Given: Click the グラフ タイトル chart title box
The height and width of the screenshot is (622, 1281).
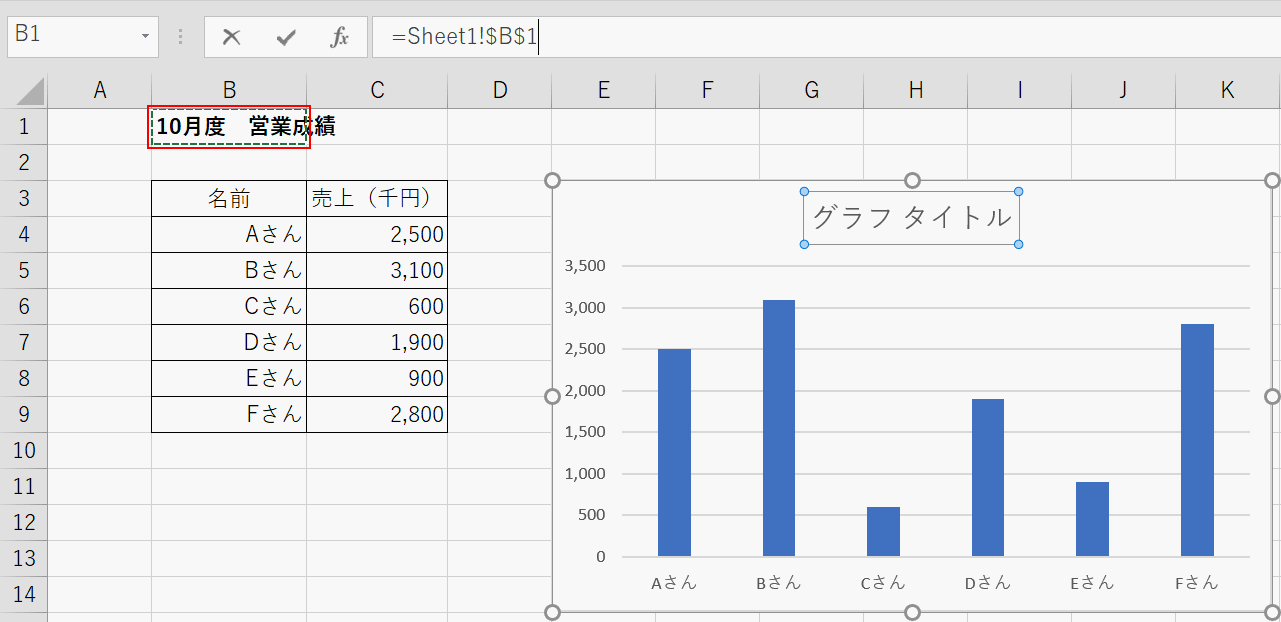Looking at the screenshot, I should (911, 218).
